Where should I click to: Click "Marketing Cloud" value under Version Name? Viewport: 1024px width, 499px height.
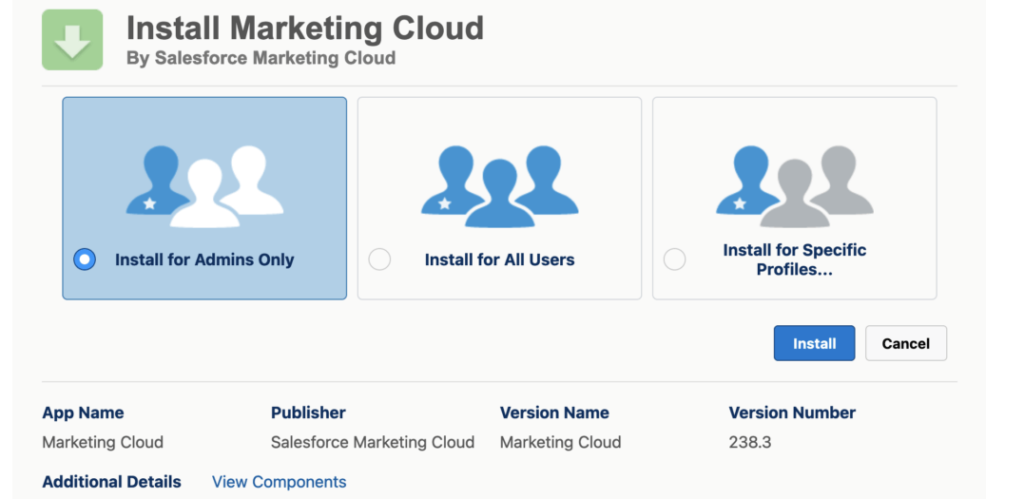click(x=560, y=442)
